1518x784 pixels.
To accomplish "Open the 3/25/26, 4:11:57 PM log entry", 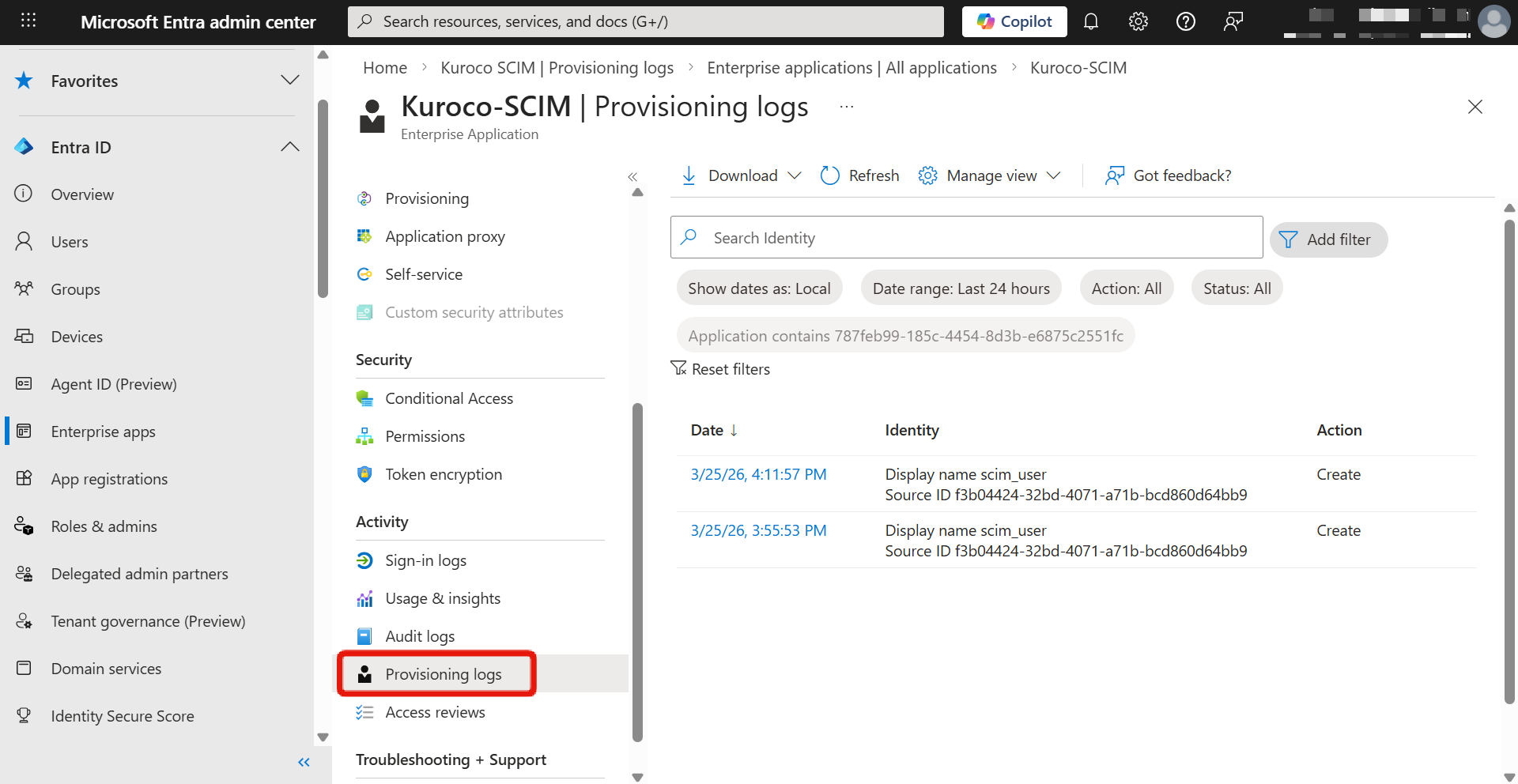I will [758, 474].
